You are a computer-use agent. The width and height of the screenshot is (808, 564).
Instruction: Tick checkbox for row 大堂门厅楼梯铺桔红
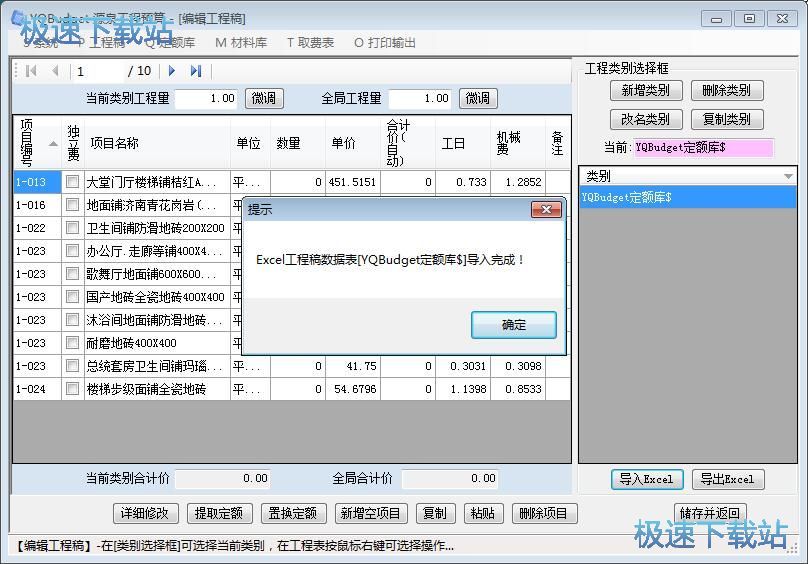73,181
